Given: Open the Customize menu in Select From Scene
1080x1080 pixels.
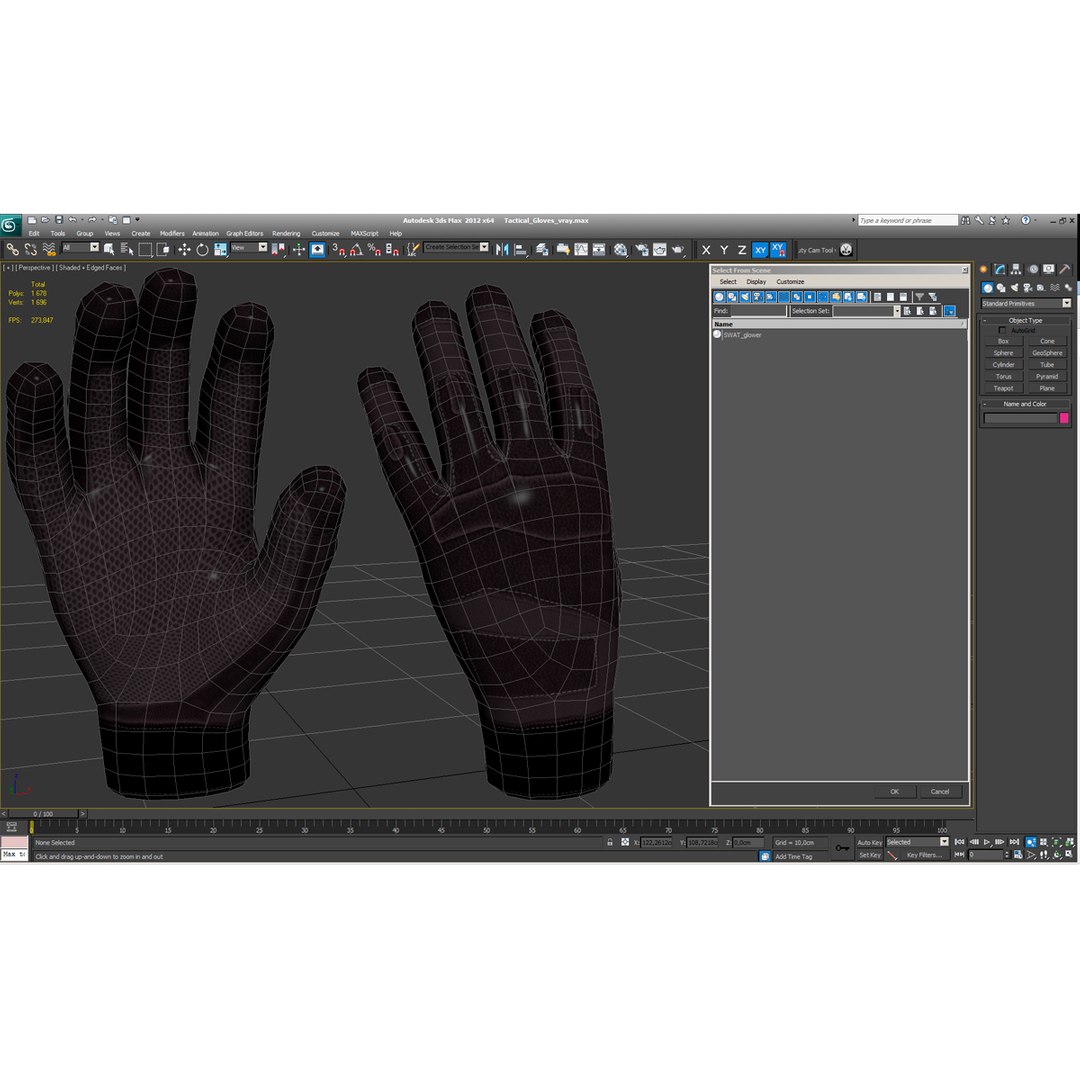Looking at the screenshot, I should coord(790,282).
